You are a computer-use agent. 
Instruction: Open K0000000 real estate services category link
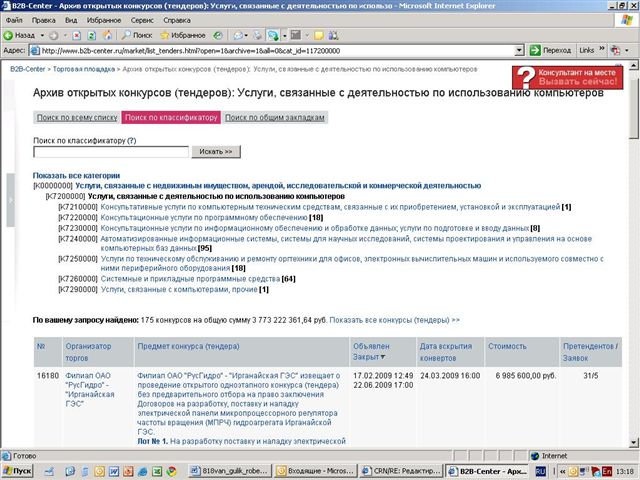coord(278,186)
